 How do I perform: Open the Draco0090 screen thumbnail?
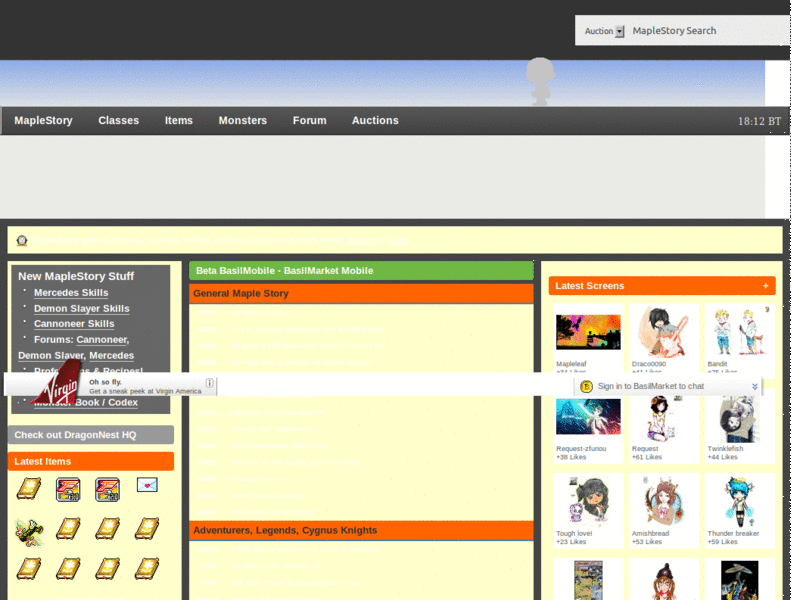point(663,332)
